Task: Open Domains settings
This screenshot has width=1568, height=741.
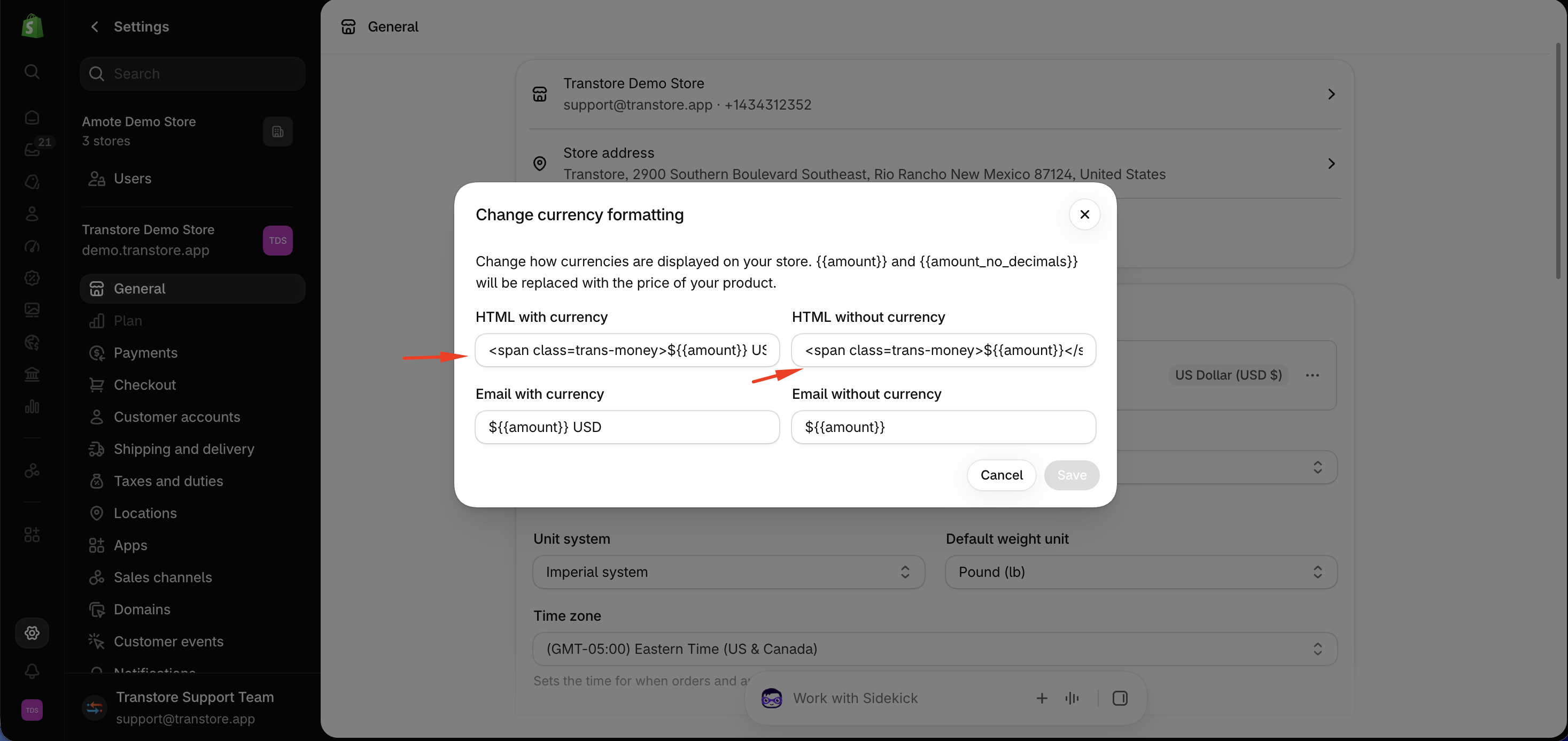Action: click(192, 609)
